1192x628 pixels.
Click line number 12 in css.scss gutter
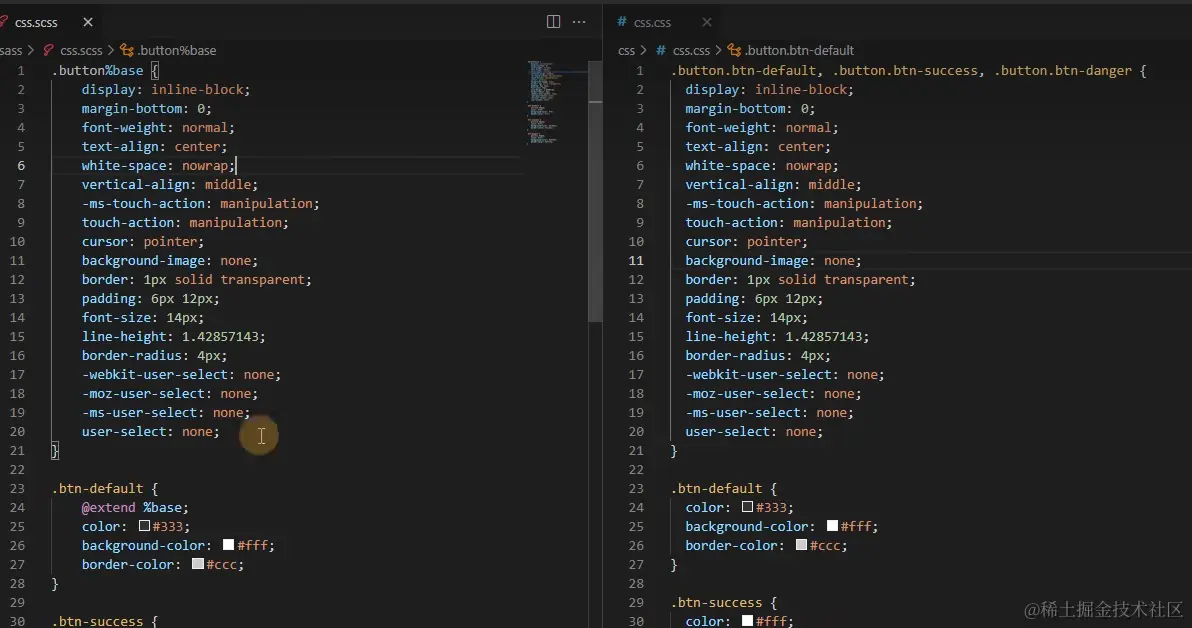(17, 279)
